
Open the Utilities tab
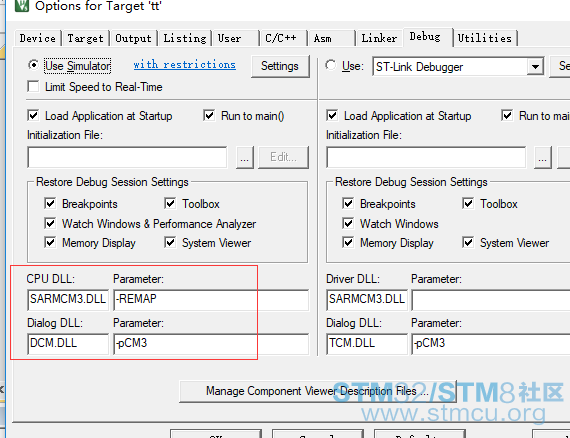tap(485, 38)
